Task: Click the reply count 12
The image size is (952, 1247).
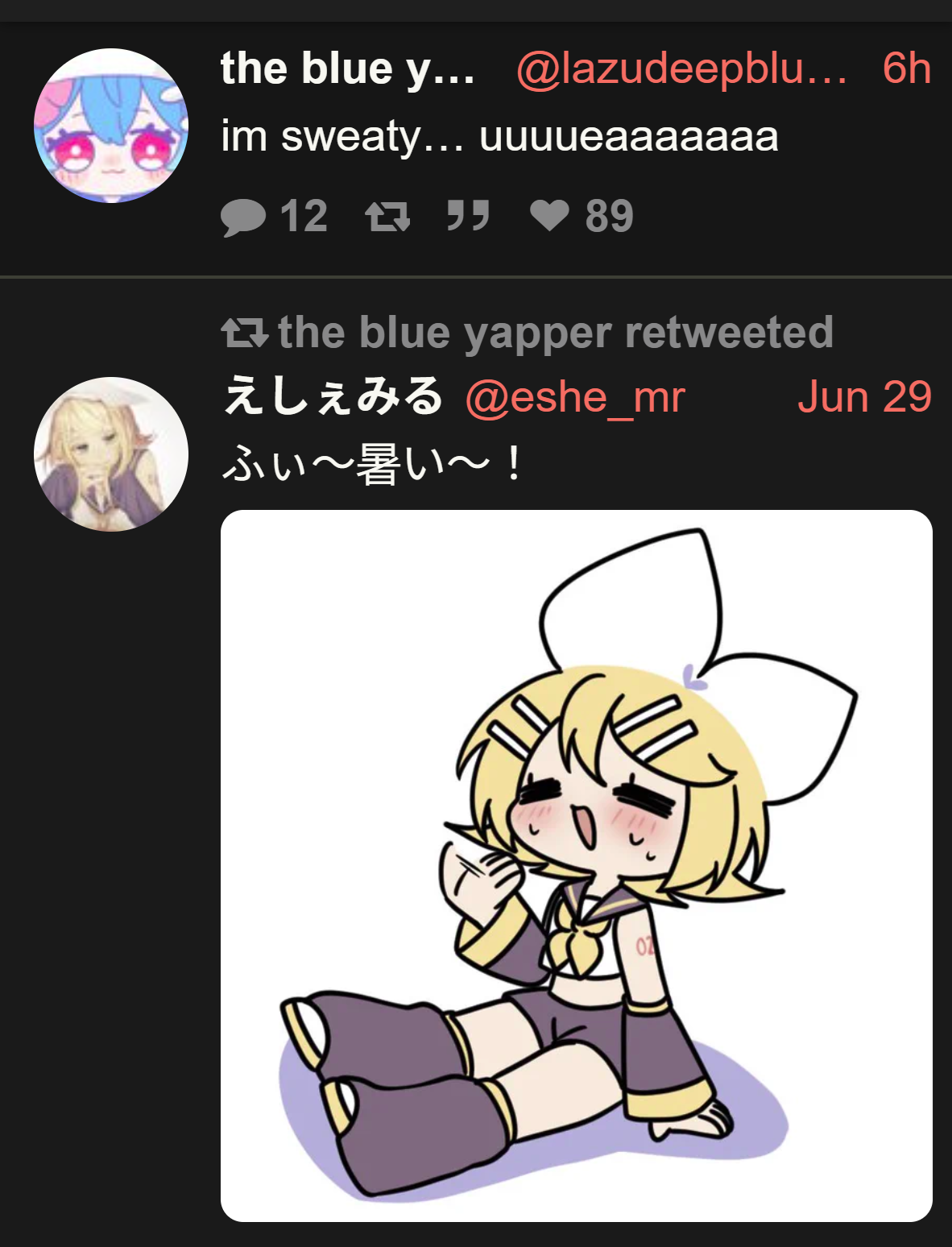Action: point(304,217)
